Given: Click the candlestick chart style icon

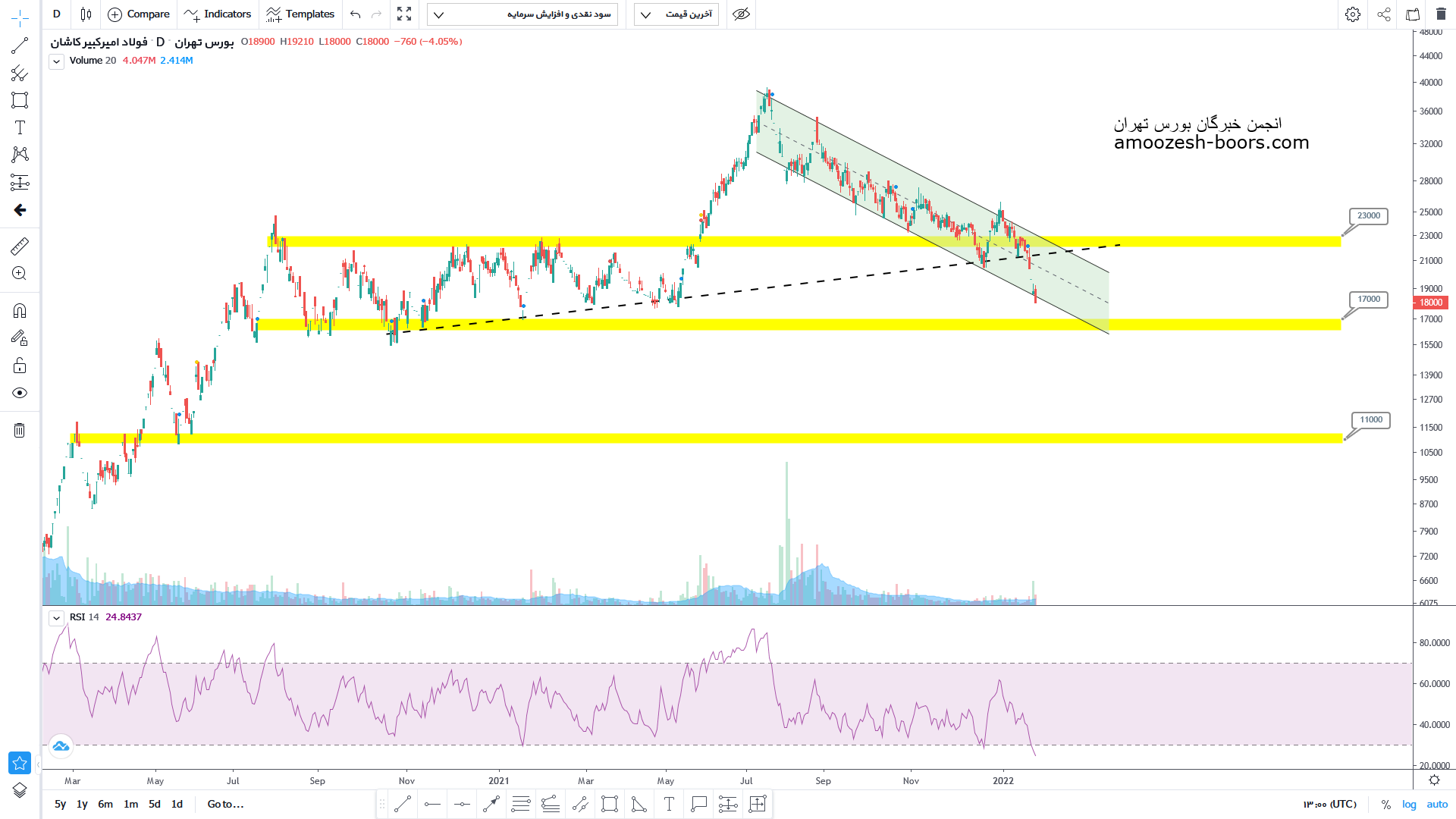Looking at the screenshot, I should (86, 14).
